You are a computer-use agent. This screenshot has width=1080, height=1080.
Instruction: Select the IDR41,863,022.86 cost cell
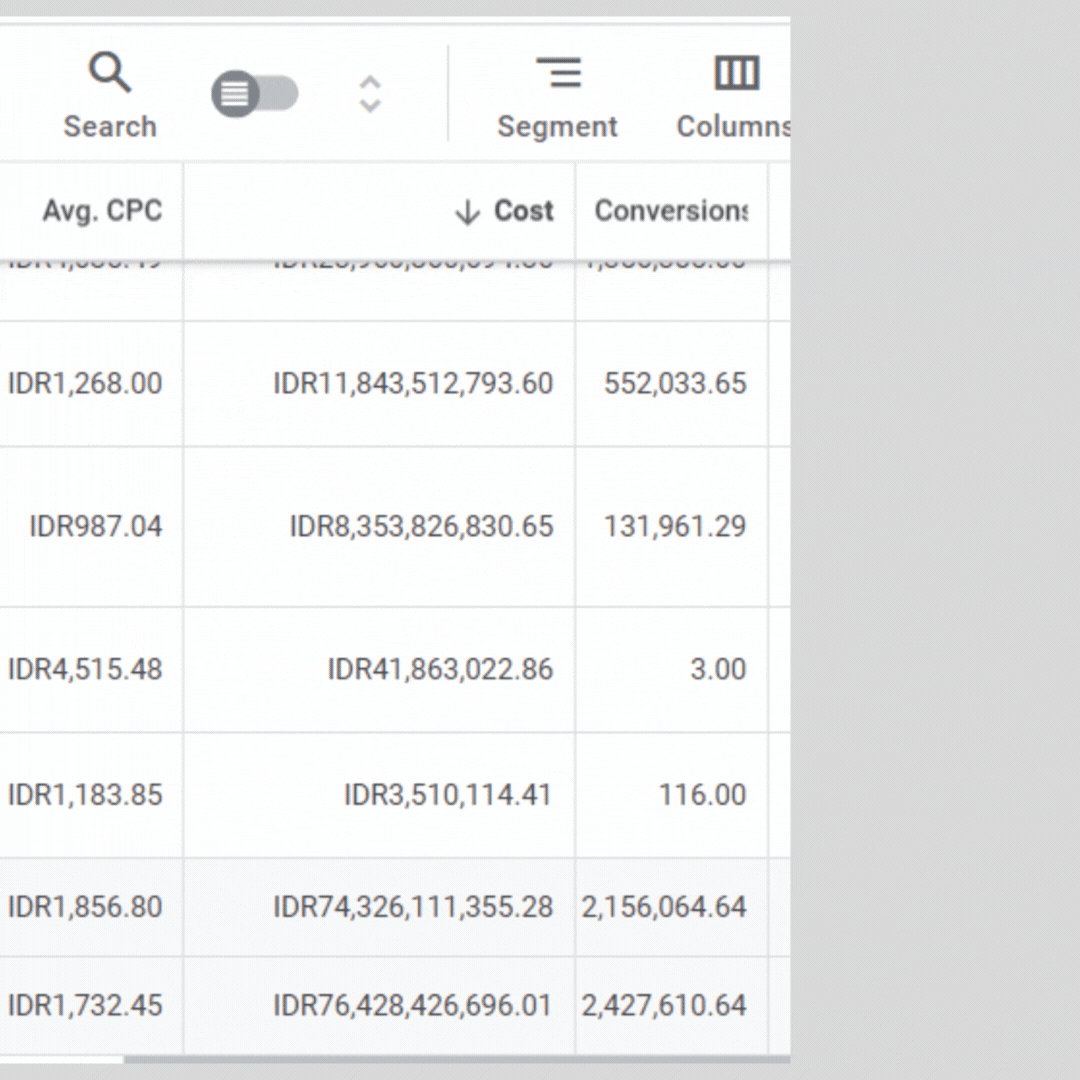tap(440, 670)
